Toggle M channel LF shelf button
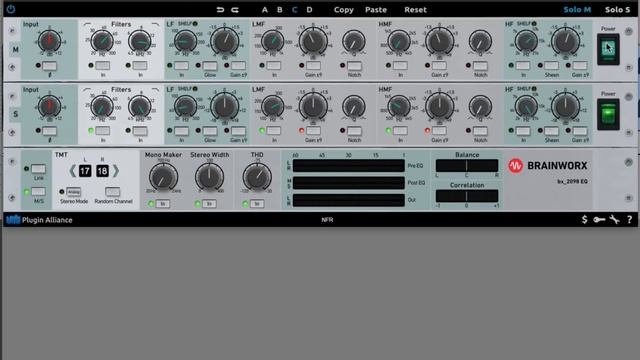This screenshot has height=360, width=640. click(x=195, y=24)
